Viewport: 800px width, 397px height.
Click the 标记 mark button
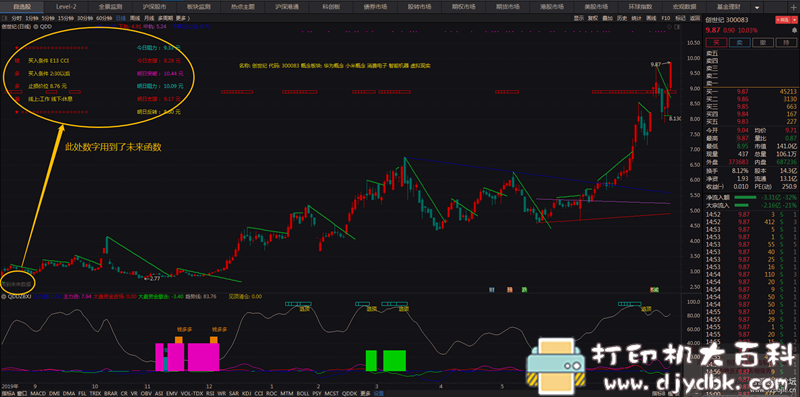681,18
